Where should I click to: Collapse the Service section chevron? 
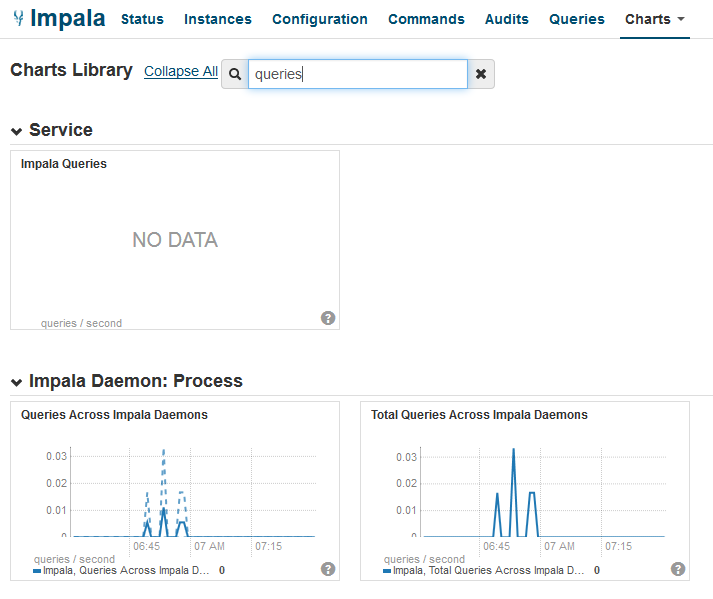tap(16, 131)
